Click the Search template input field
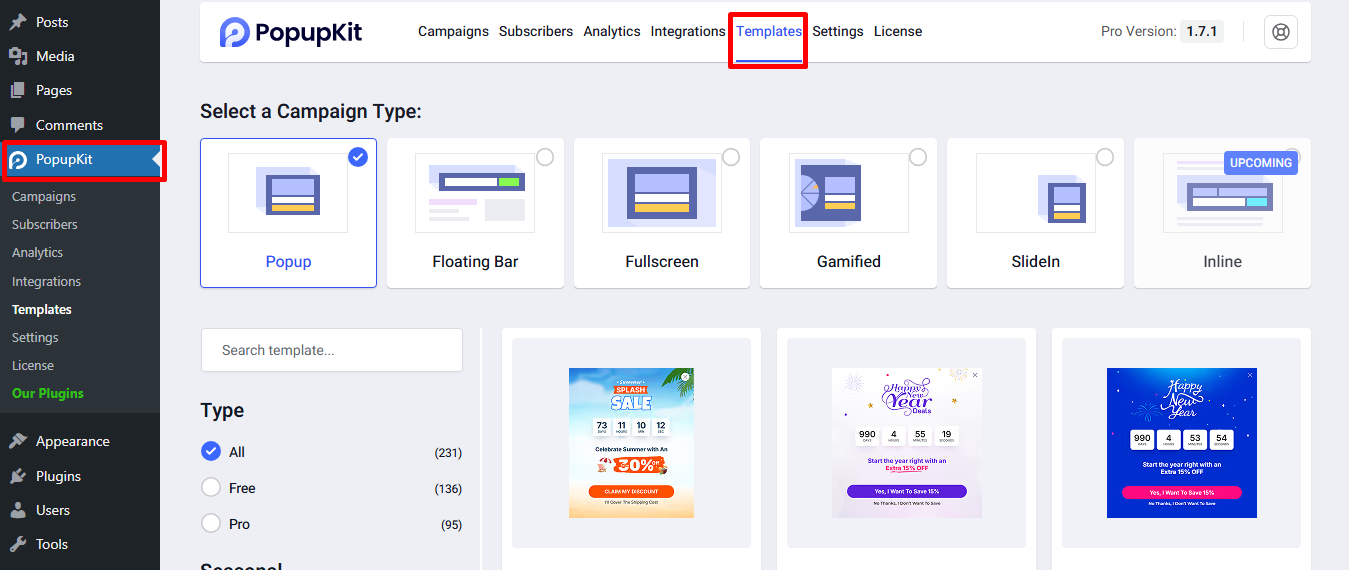The height and width of the screenshot is (570, 1349). (x=332, y=350)
